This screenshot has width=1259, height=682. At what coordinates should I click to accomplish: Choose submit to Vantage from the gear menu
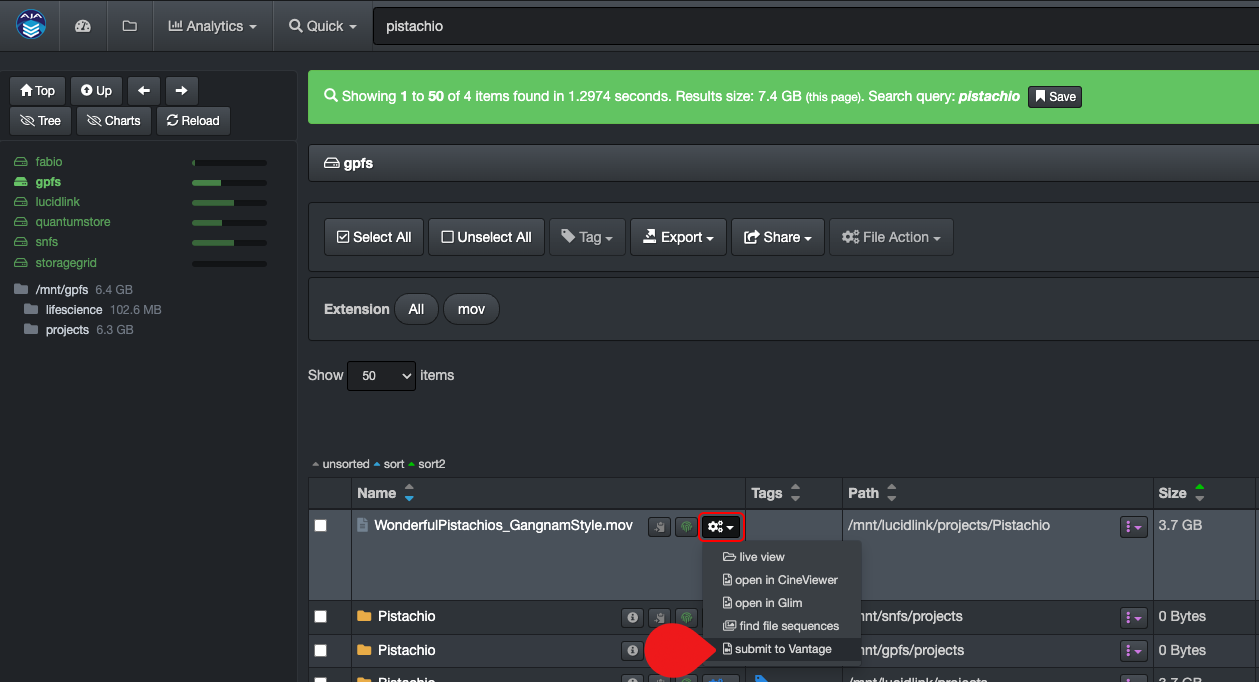(x=783, y=649)
